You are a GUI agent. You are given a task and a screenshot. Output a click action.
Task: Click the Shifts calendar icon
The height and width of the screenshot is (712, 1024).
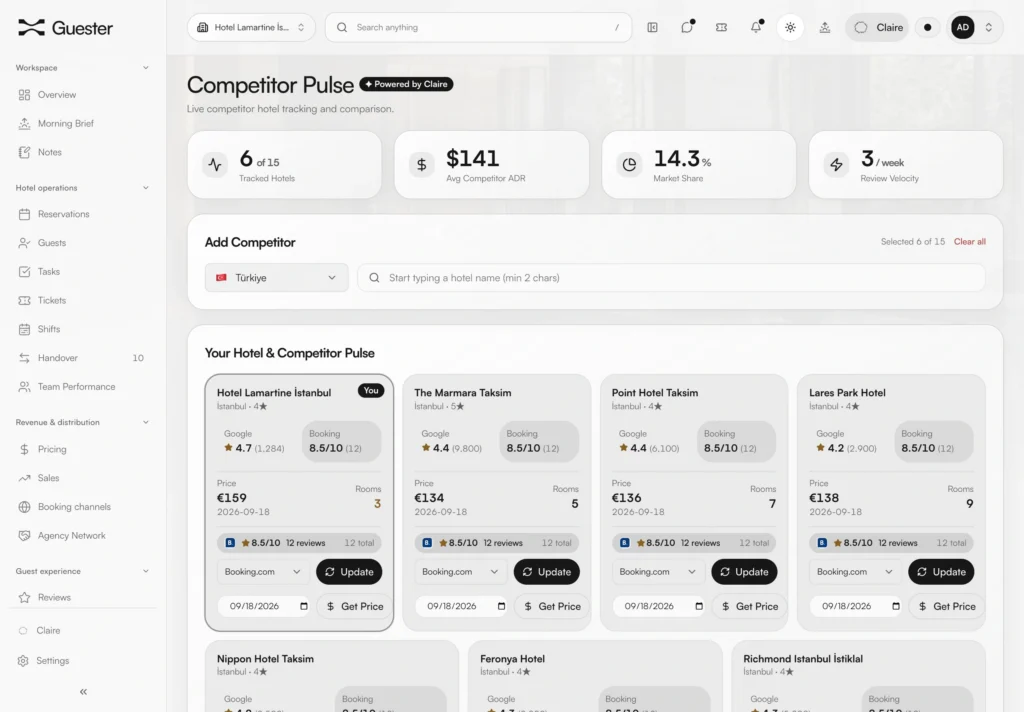(24, 329)
